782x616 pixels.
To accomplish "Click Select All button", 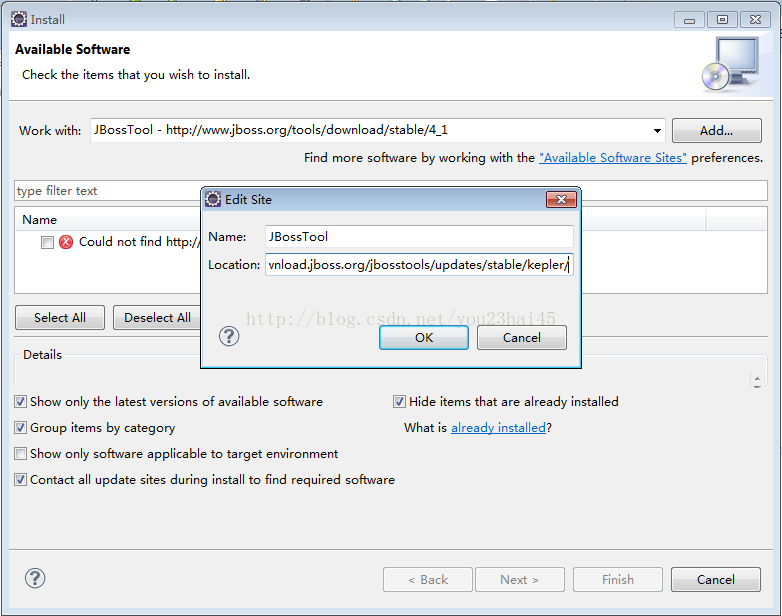I will click(60, 318).
